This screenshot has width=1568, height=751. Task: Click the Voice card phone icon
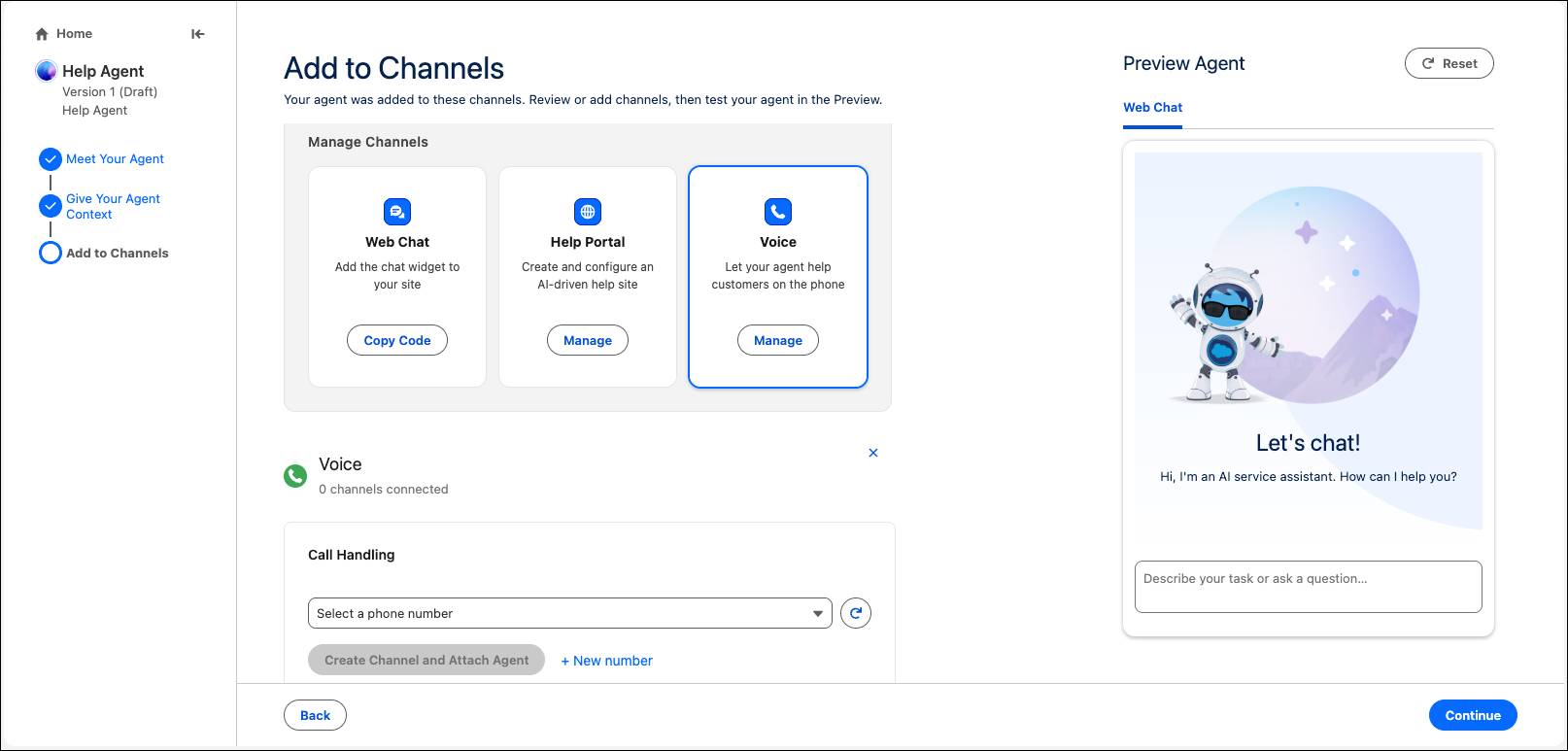click(778, 211)
